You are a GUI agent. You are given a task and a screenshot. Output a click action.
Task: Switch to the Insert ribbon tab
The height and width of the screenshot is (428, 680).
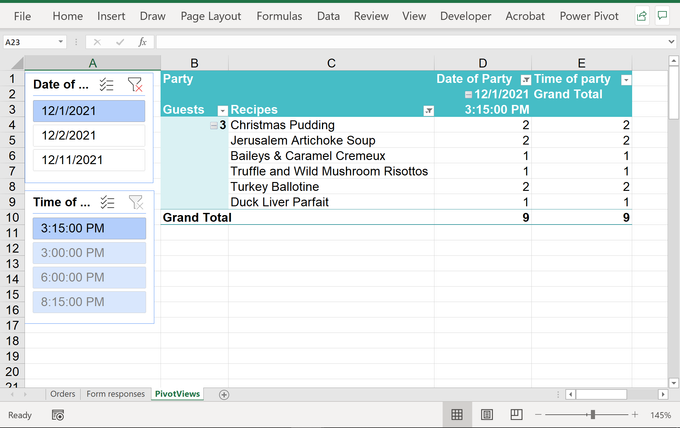pyautogui.click(x=111, y=16)
